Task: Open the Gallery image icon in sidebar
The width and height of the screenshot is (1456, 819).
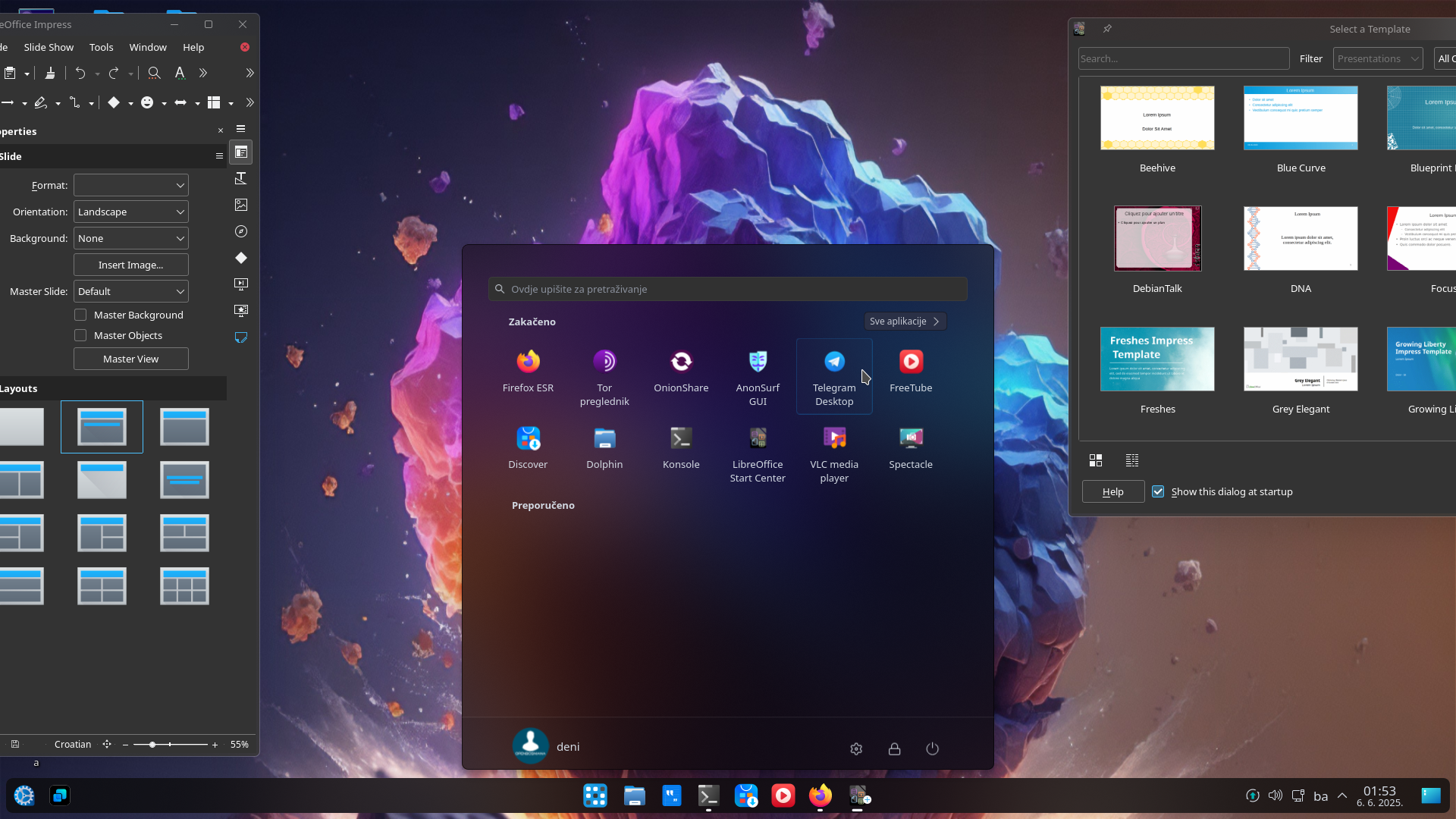Action: pyautogui.click(x=241, y=205)
